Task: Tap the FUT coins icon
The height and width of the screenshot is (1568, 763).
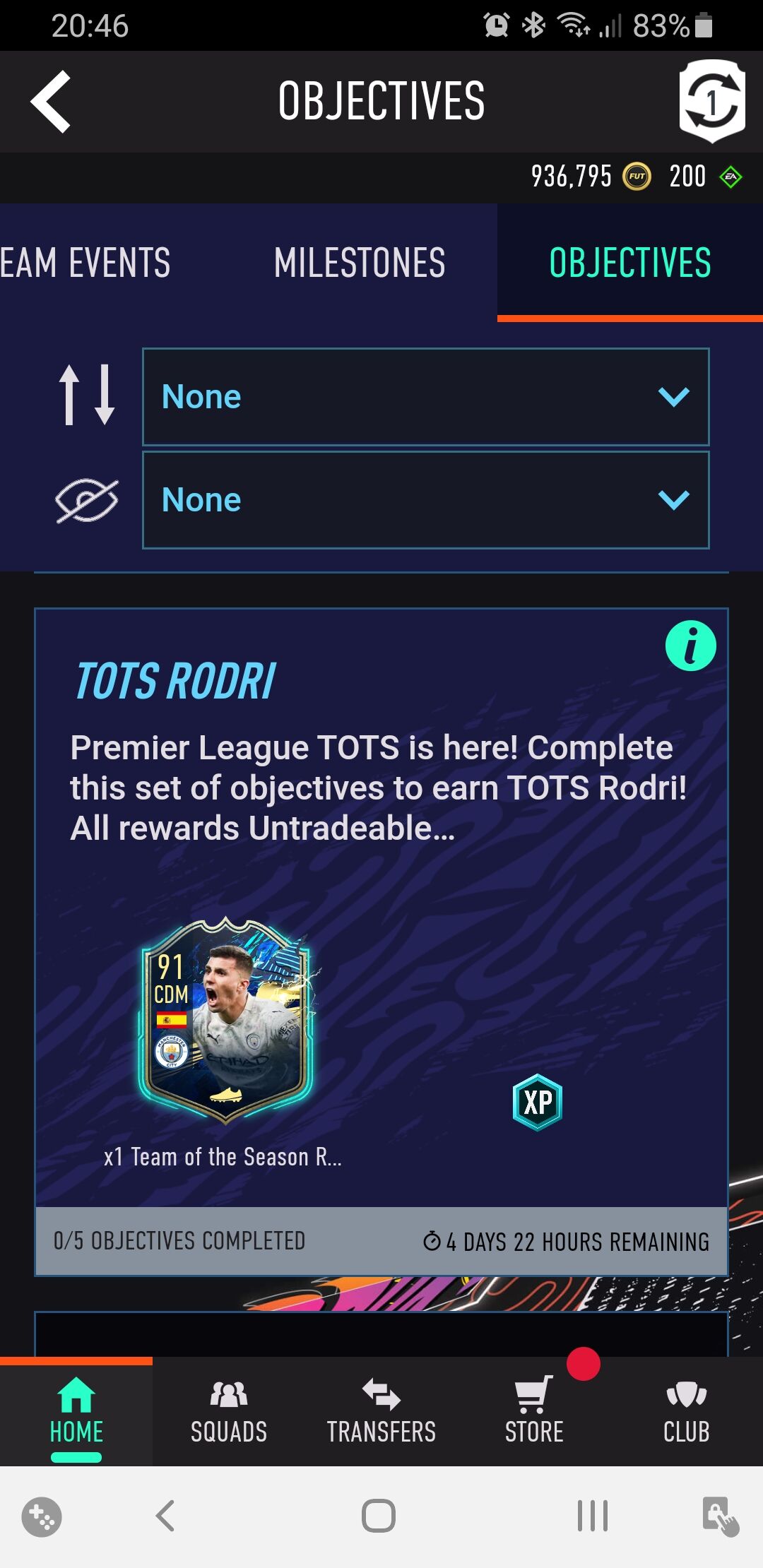Action: 637,177
